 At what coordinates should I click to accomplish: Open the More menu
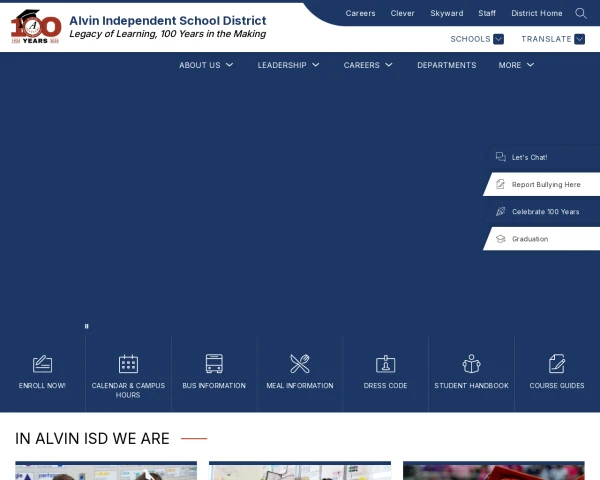pyautogui.click(x=509, y=65)
